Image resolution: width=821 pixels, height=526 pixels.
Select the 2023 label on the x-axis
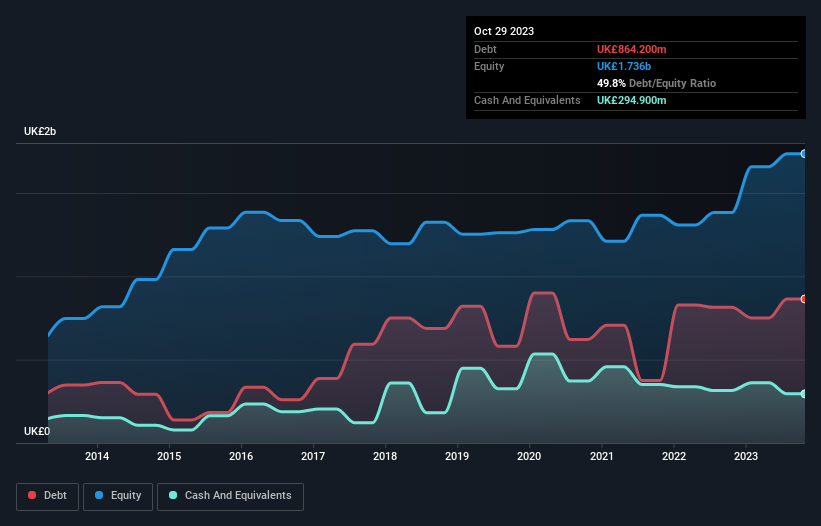(745, 457)
